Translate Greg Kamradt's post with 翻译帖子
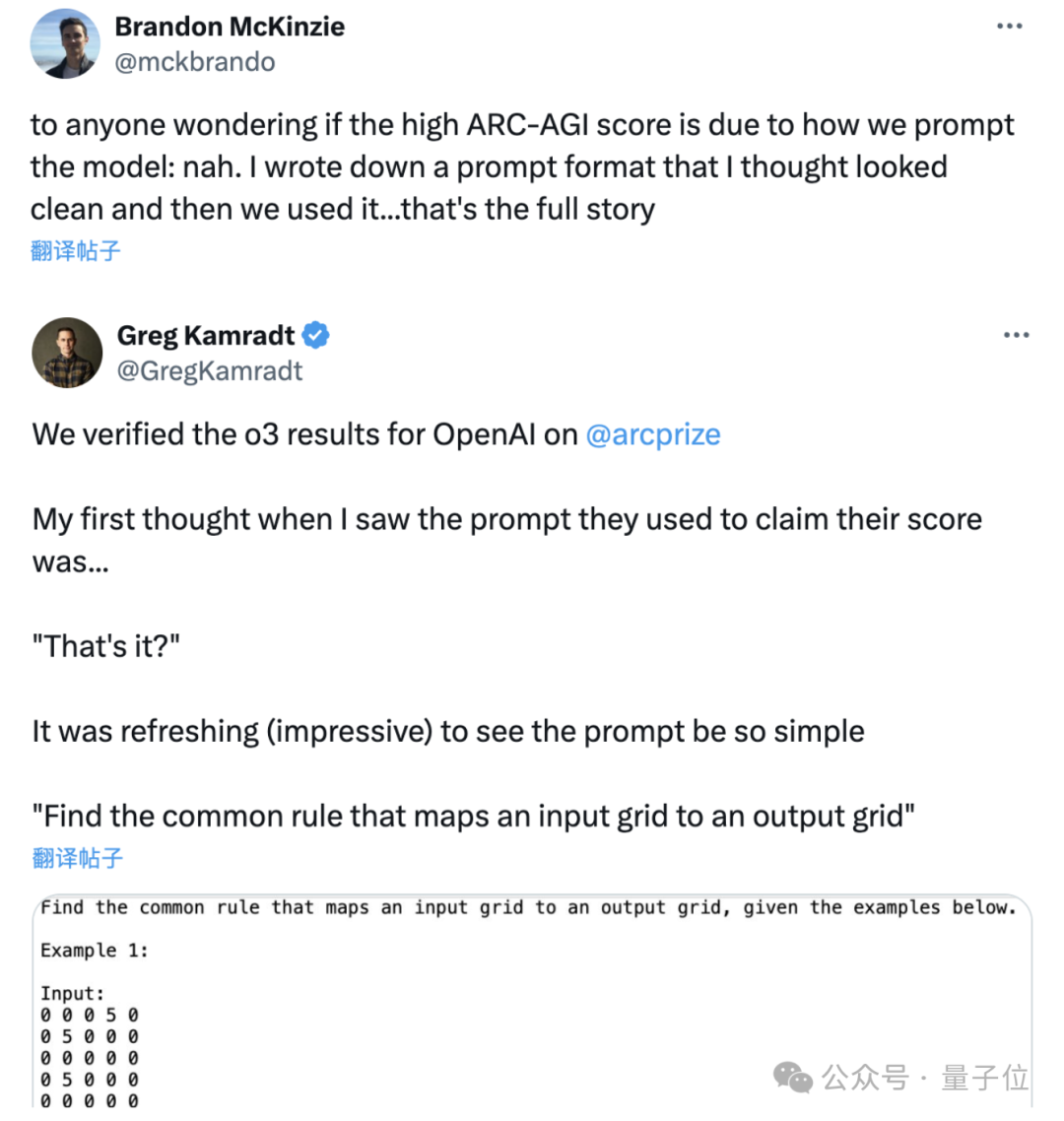 tap(77, 858)
